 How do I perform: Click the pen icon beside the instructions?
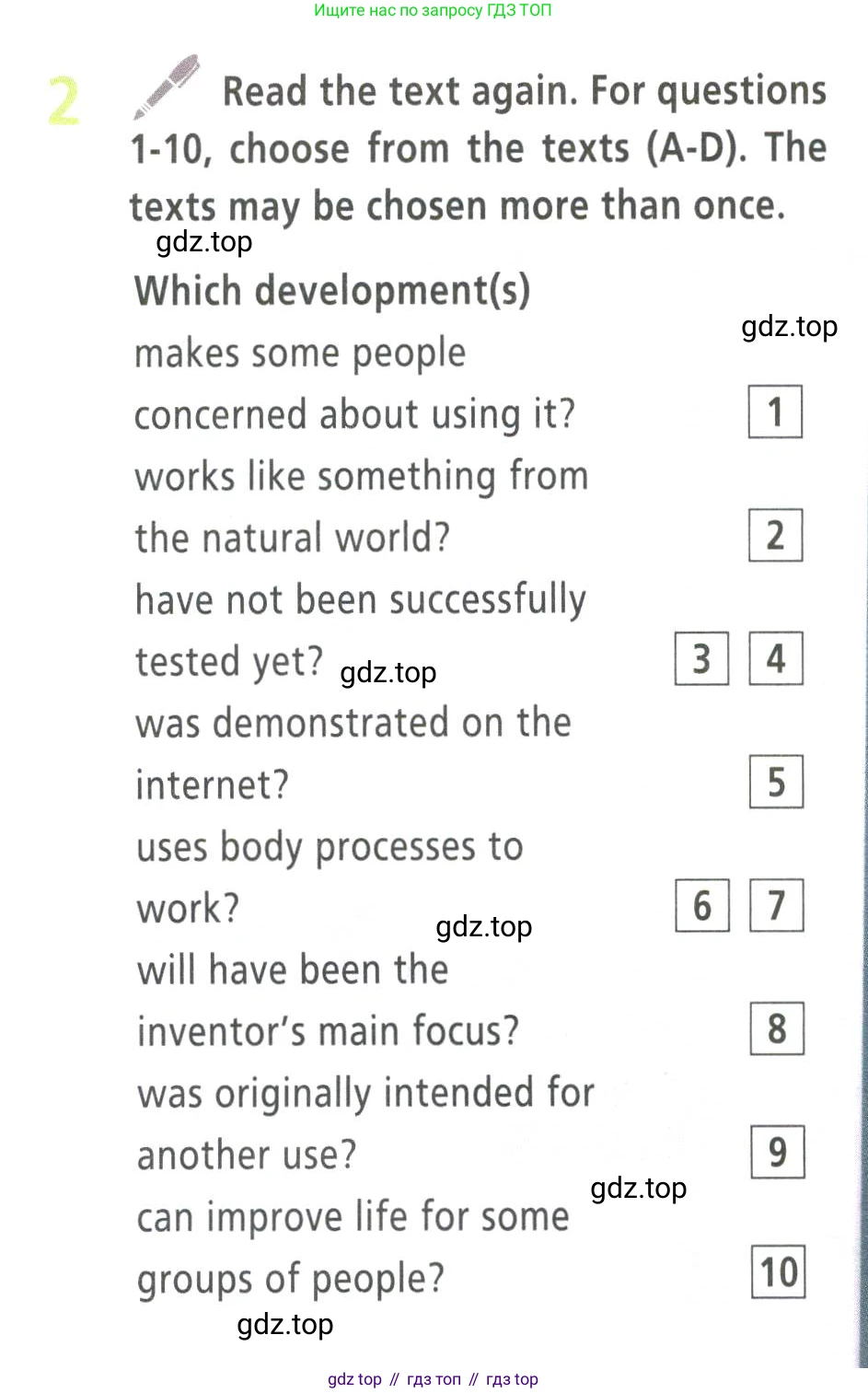click(167, 87)
